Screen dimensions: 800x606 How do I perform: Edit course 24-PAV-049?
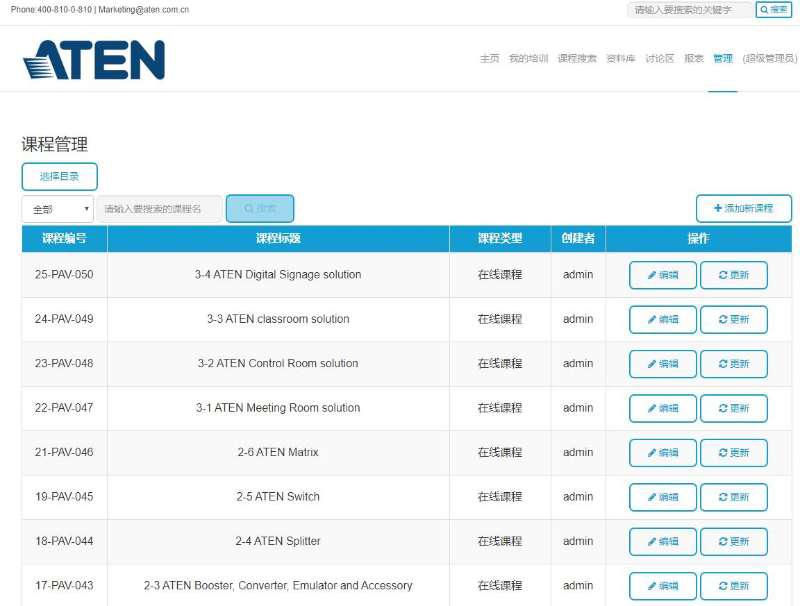[663, 319]
